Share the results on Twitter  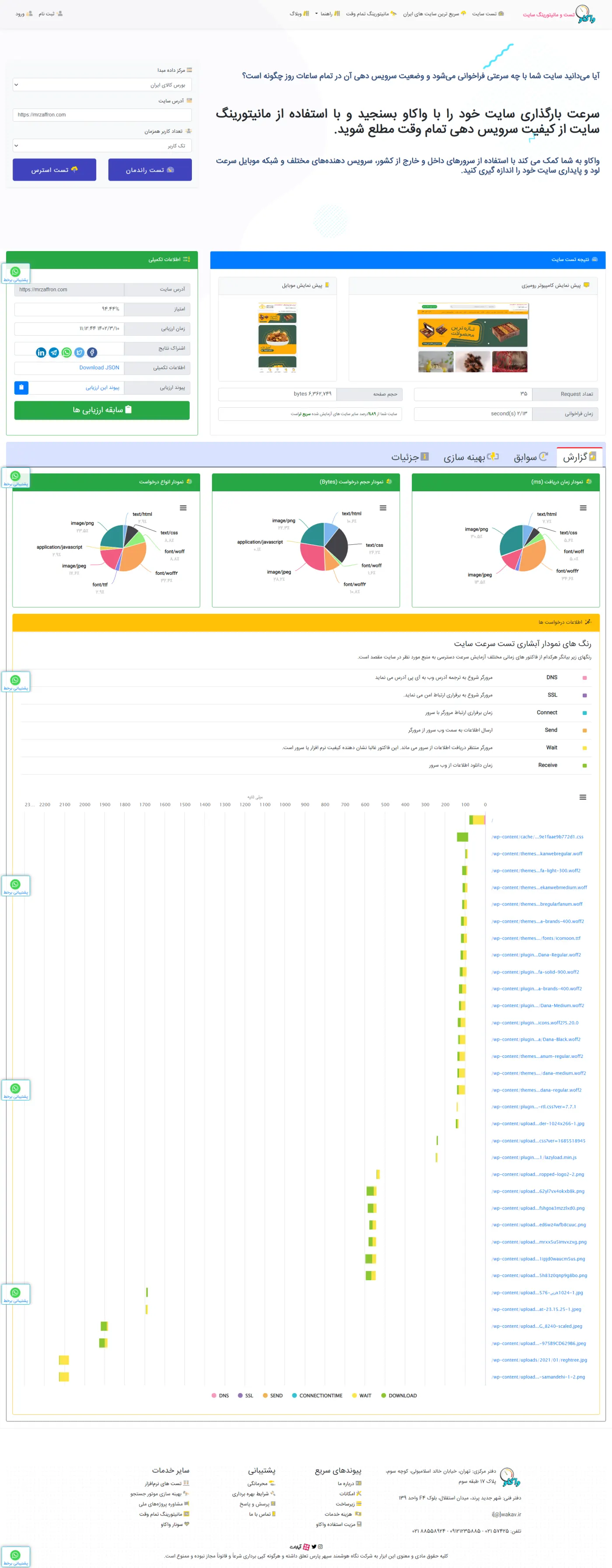point(79,353)
